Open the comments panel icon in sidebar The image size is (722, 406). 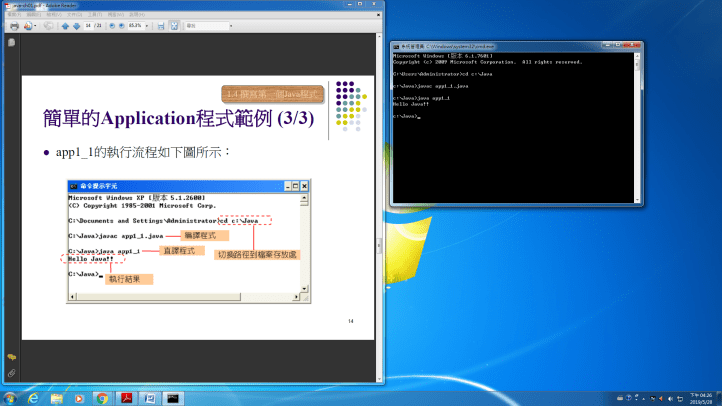(x=11, y=357)
